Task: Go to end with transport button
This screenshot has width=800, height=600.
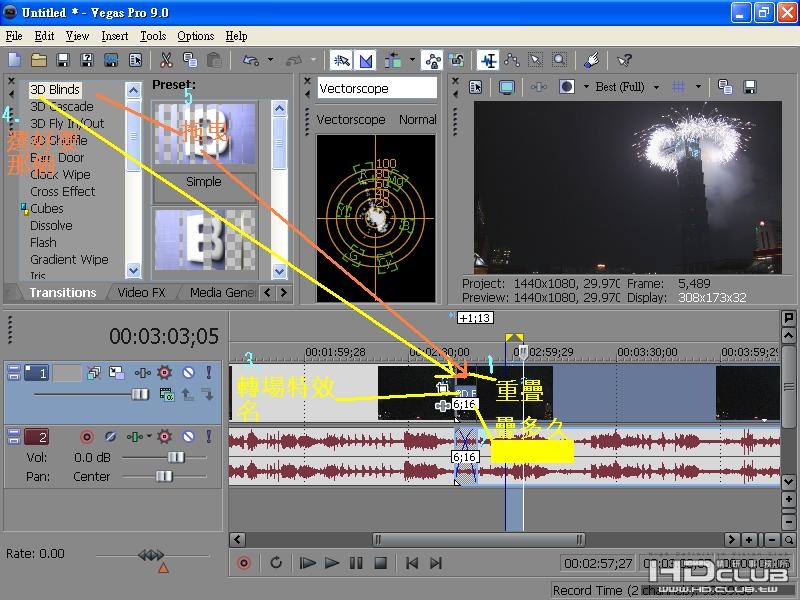Action: (435, 563)
